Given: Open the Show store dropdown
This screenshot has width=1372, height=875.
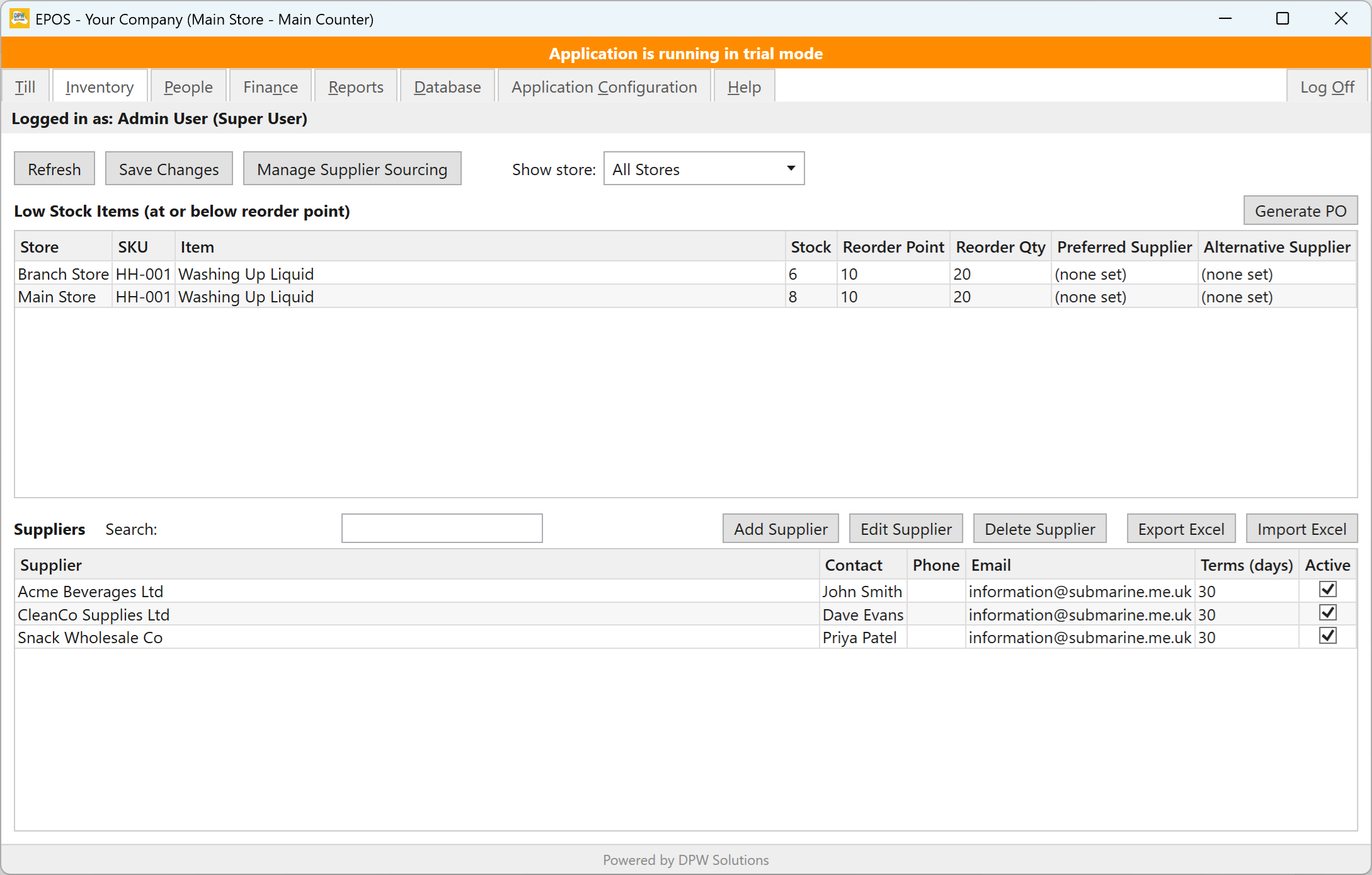Looking at the screenshot, I should [704, 169].
